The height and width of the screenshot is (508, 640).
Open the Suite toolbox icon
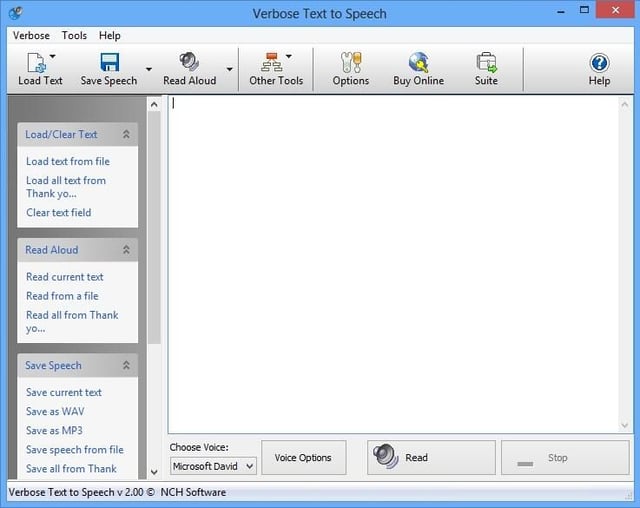pyautogui.click(x=486, y=62)
